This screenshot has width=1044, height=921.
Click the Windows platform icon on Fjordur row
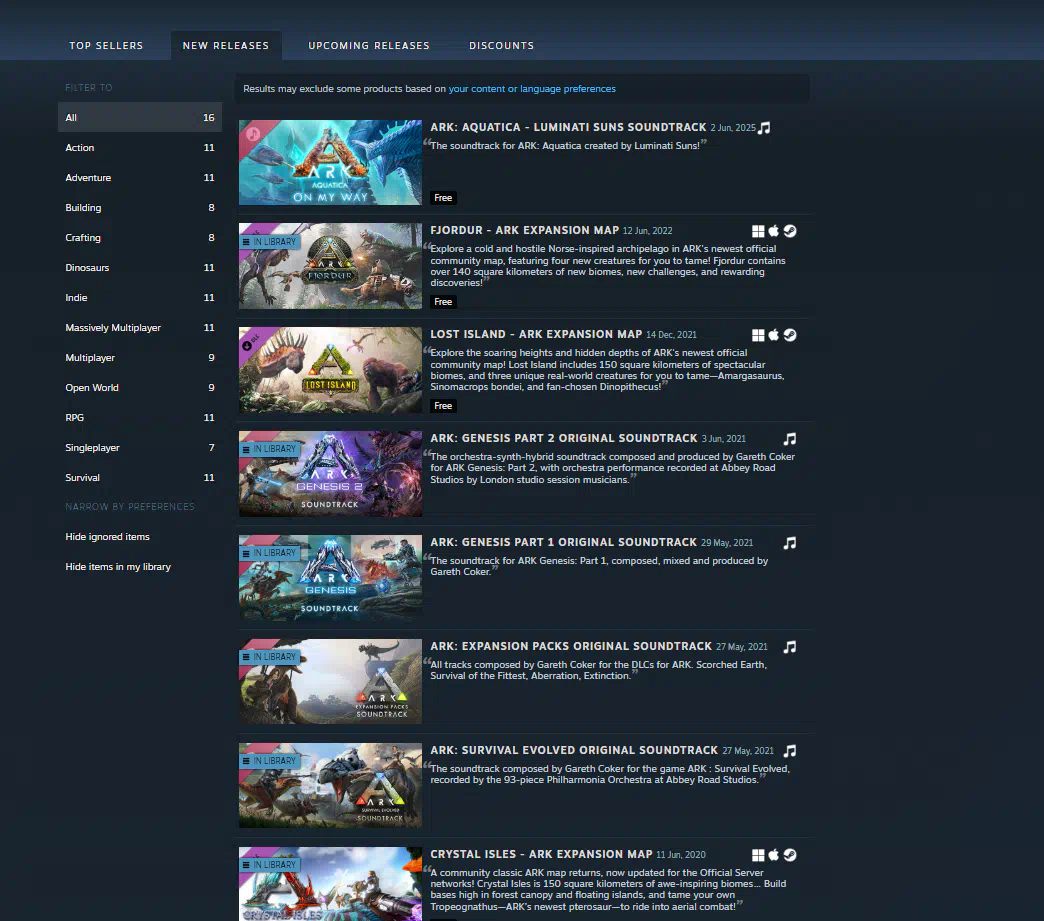tap(758, 231)
